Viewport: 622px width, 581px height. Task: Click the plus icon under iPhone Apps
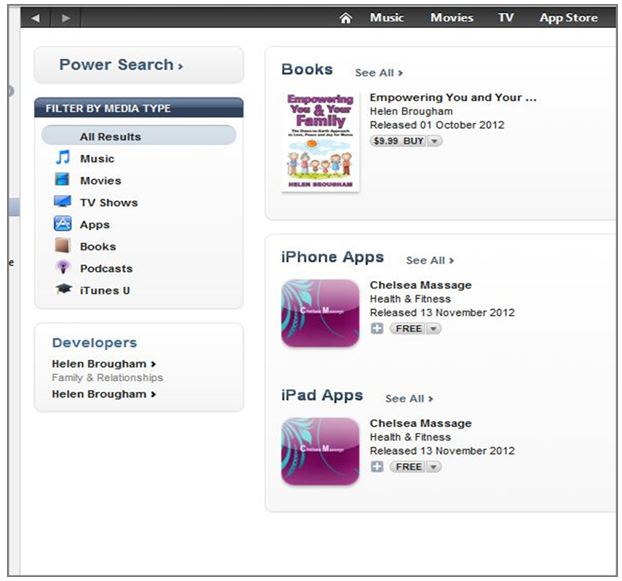coord(377,329)
